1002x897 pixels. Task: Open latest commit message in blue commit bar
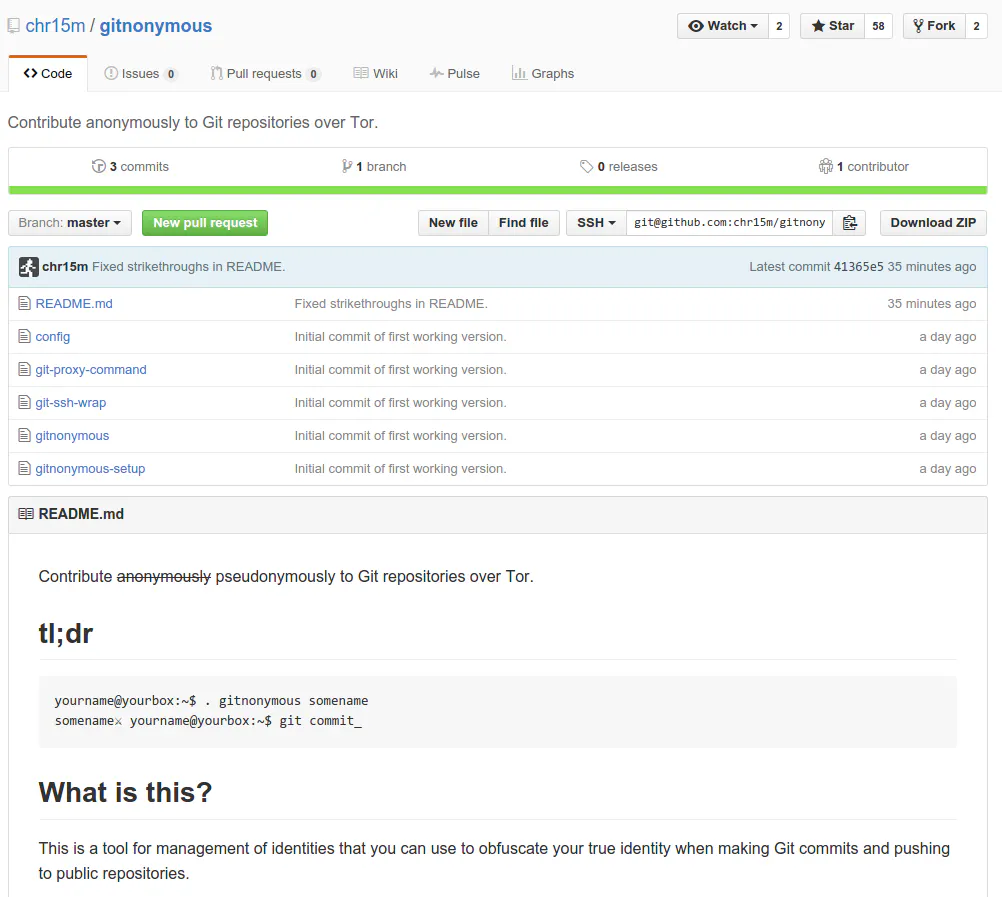(189, 266)
